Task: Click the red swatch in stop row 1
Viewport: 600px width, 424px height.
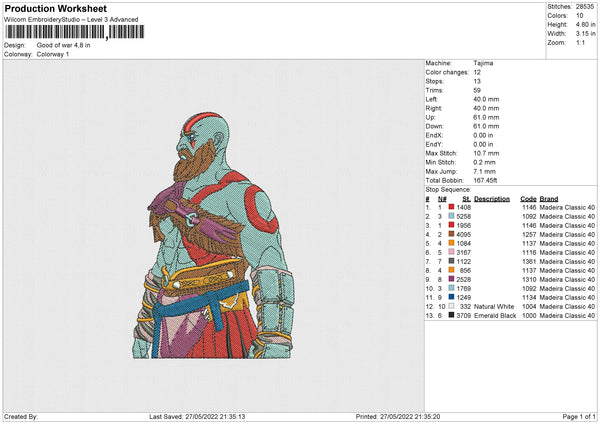Action: coord(452,207)
